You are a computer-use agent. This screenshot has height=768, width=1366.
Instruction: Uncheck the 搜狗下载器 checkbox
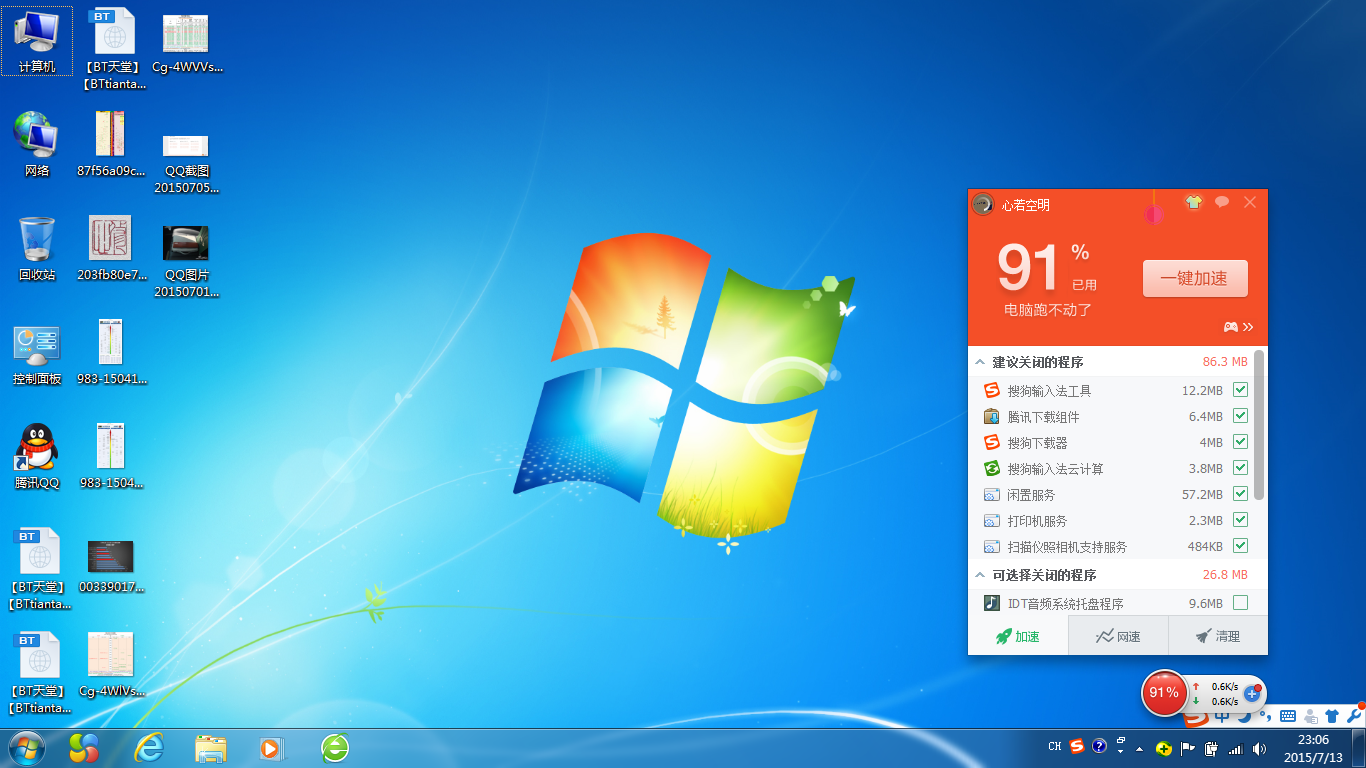(x=1240, y=442)
